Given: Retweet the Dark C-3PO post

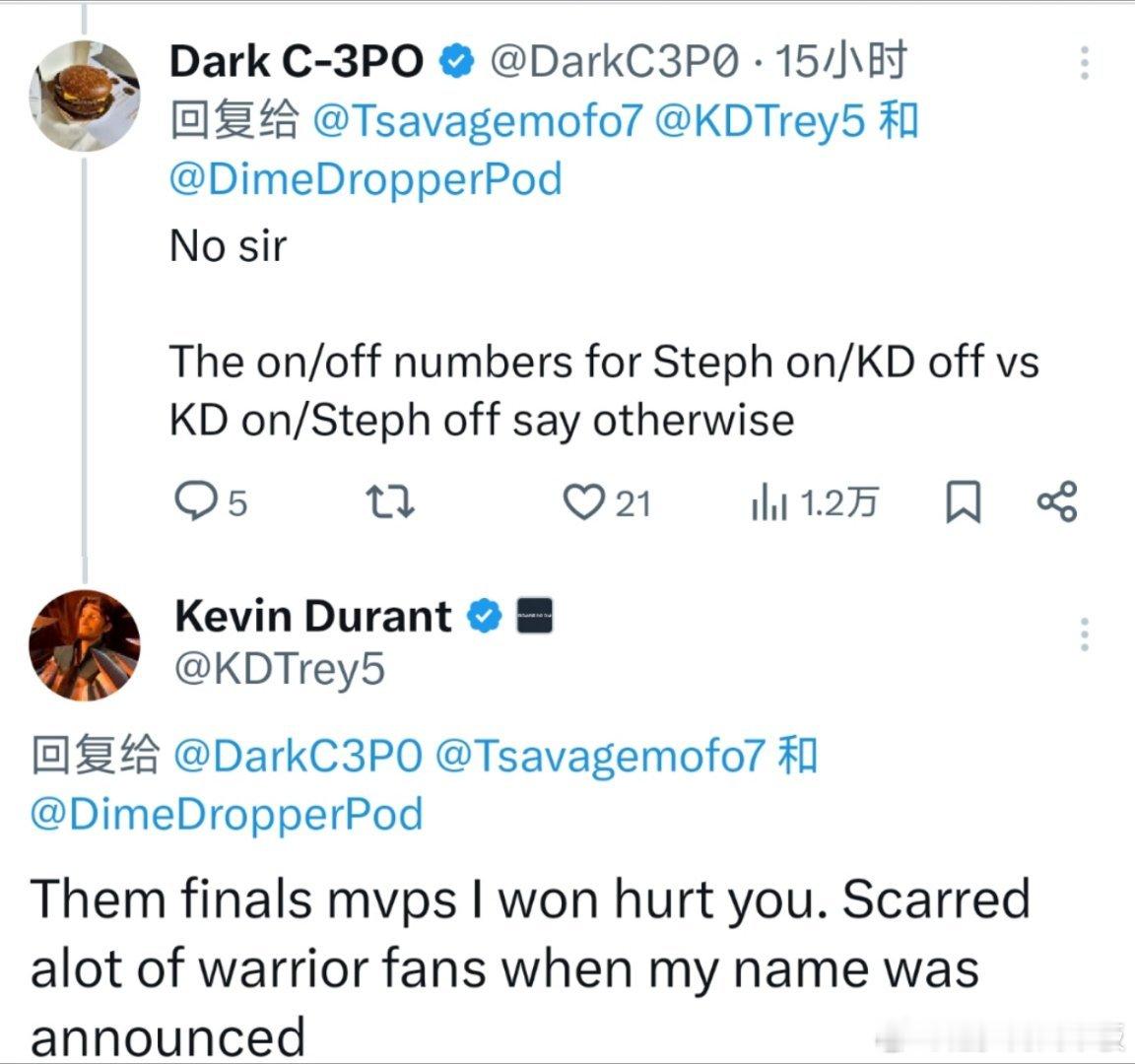Looking at the screenshot, I should point(390,501).
